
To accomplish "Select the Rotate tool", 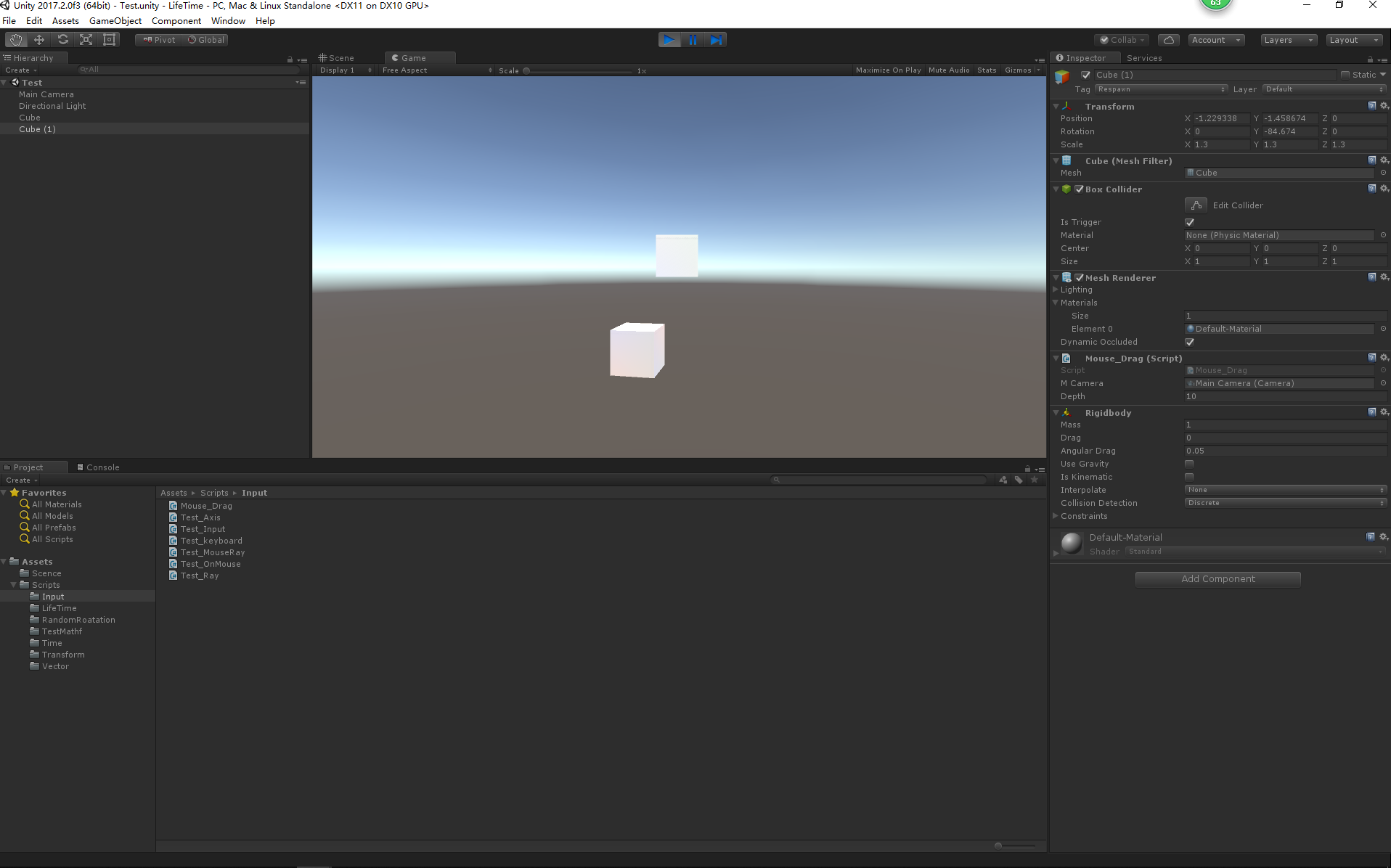I will coord(62,39).
